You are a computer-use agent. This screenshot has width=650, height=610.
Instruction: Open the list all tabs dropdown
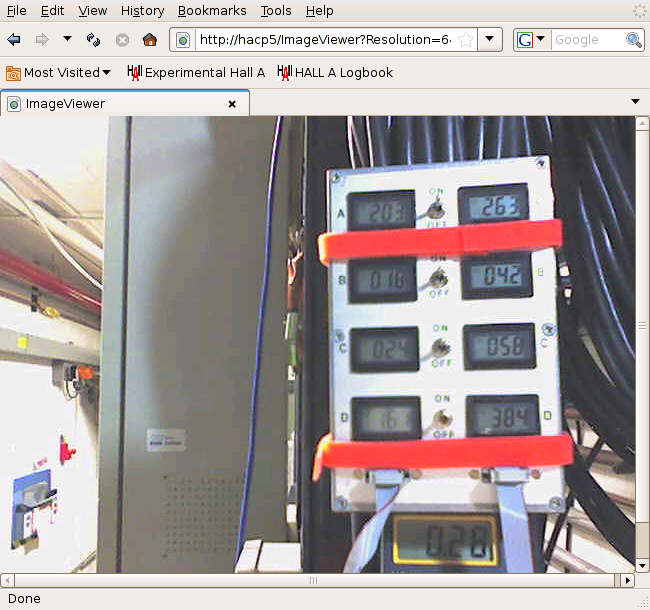pyautogui.click(x=635, y=102)
